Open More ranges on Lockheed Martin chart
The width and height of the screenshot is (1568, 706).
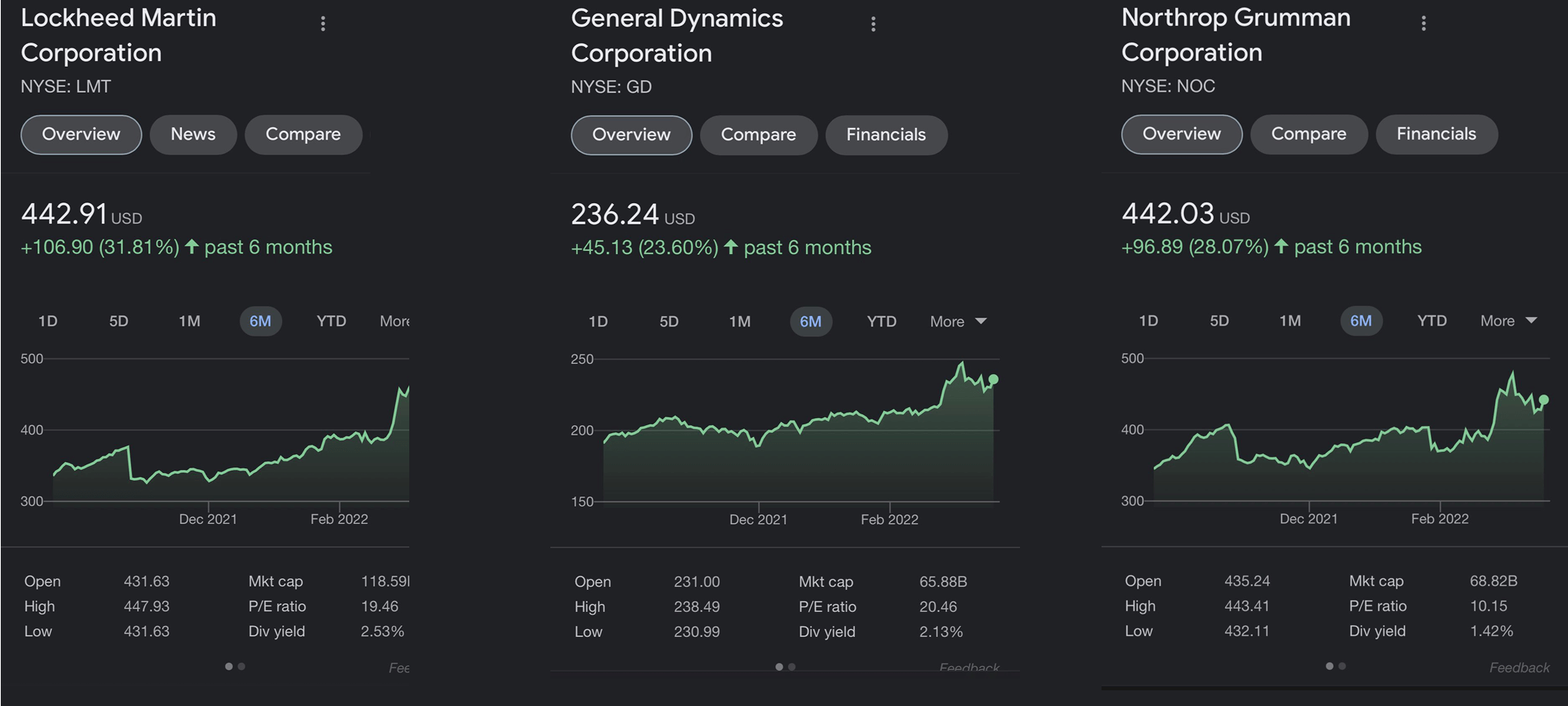click(x=394, y=321)
